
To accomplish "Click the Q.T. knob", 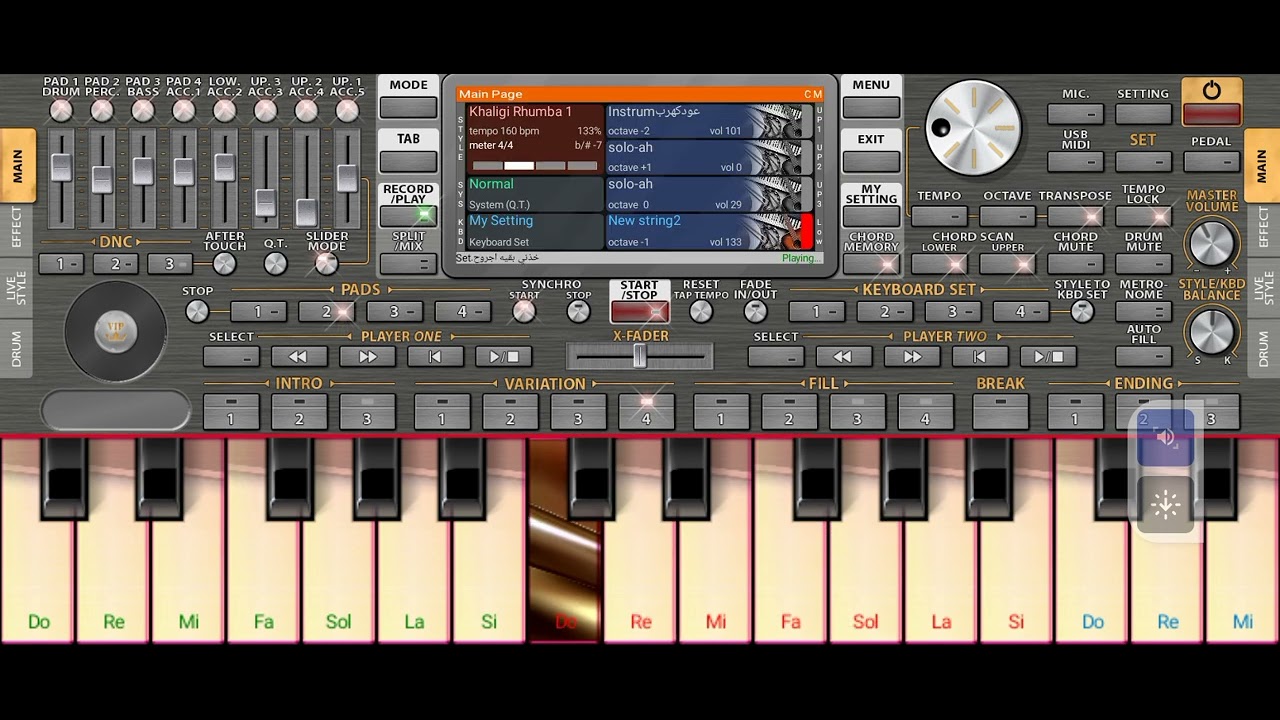I will click(275, 264).
